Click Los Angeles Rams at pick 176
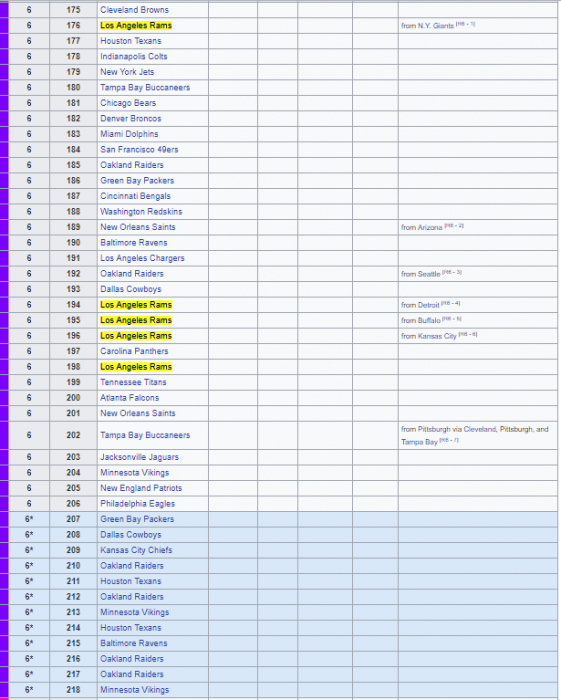Viewport: 561px width, 700px height. [x=136, y=25]
